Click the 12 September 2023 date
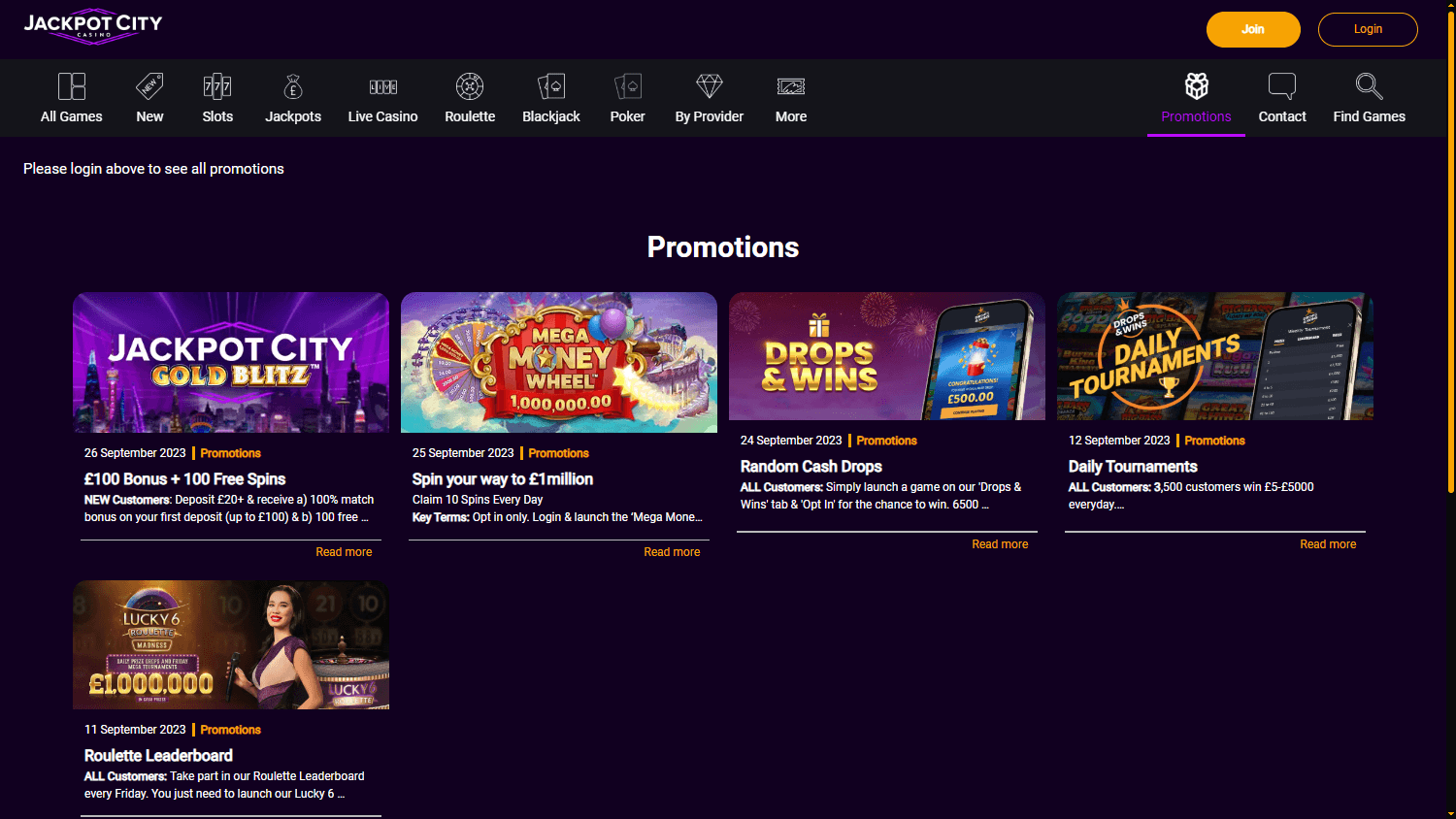The image size is (1456, 819). 1119,441
